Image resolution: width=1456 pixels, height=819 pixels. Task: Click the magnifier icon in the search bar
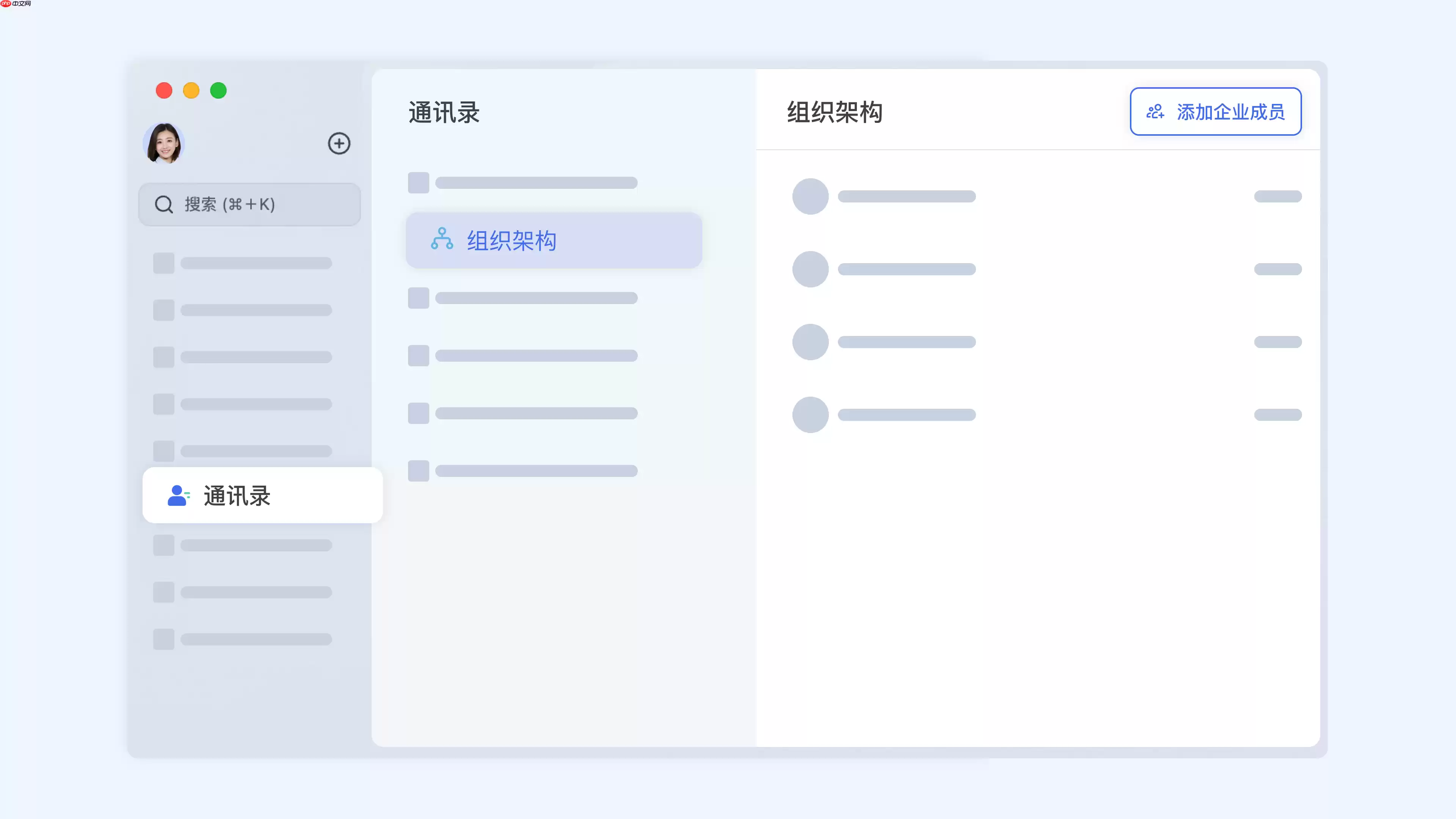pyautogui.click(x=163, y=204)
